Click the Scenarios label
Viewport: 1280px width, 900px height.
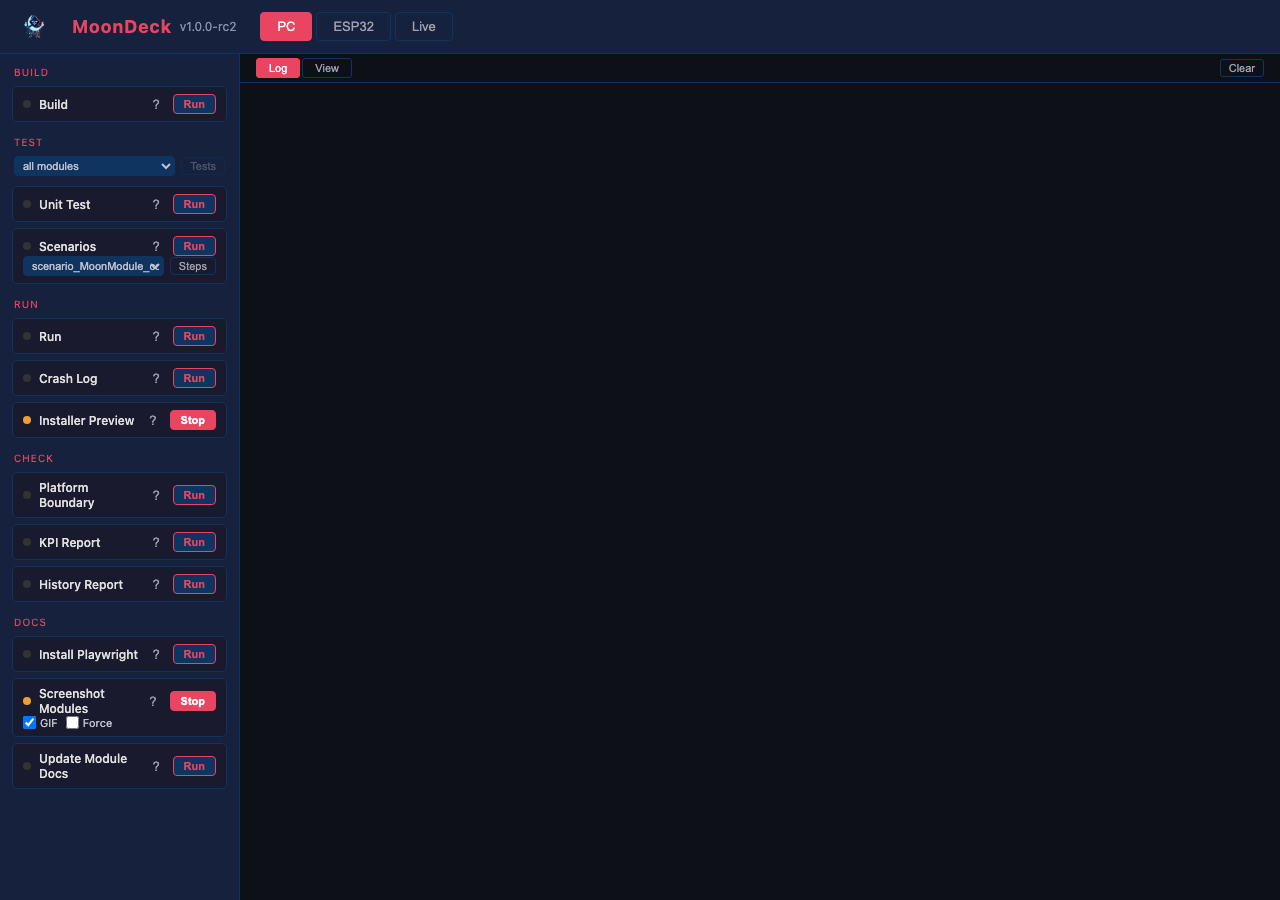[x=68, y=247]
